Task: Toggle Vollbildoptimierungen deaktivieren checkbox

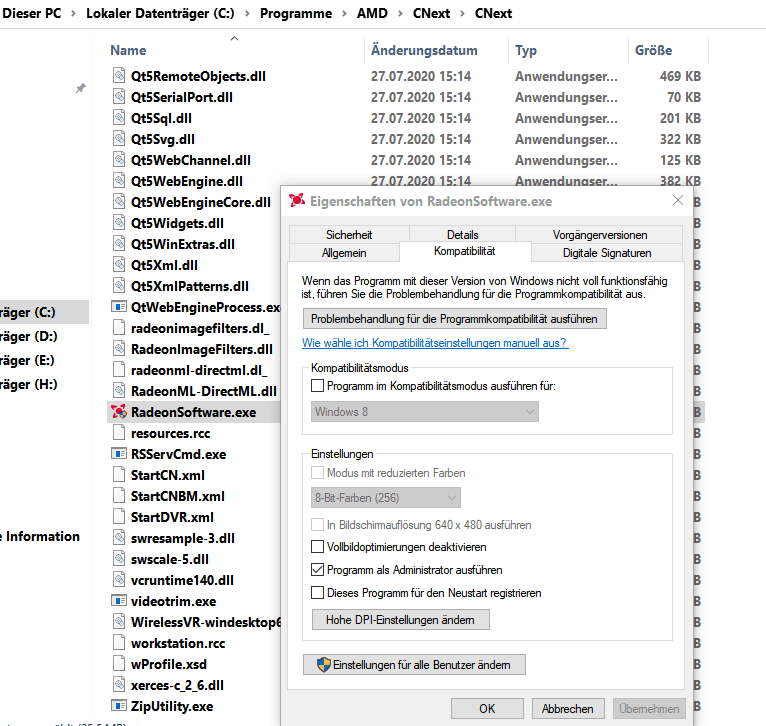Action: (318, 547)
